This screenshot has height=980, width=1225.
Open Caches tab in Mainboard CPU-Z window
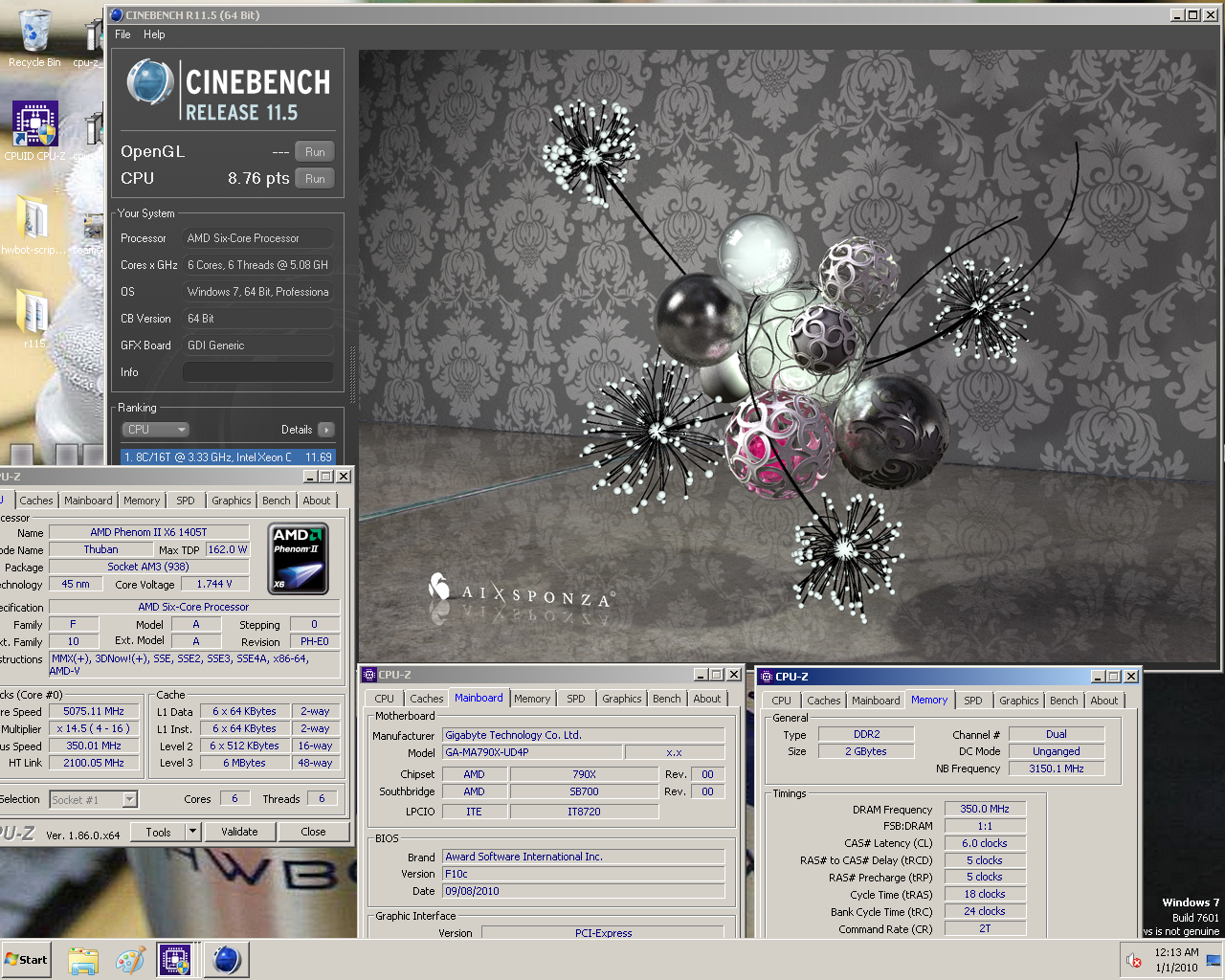427,699
